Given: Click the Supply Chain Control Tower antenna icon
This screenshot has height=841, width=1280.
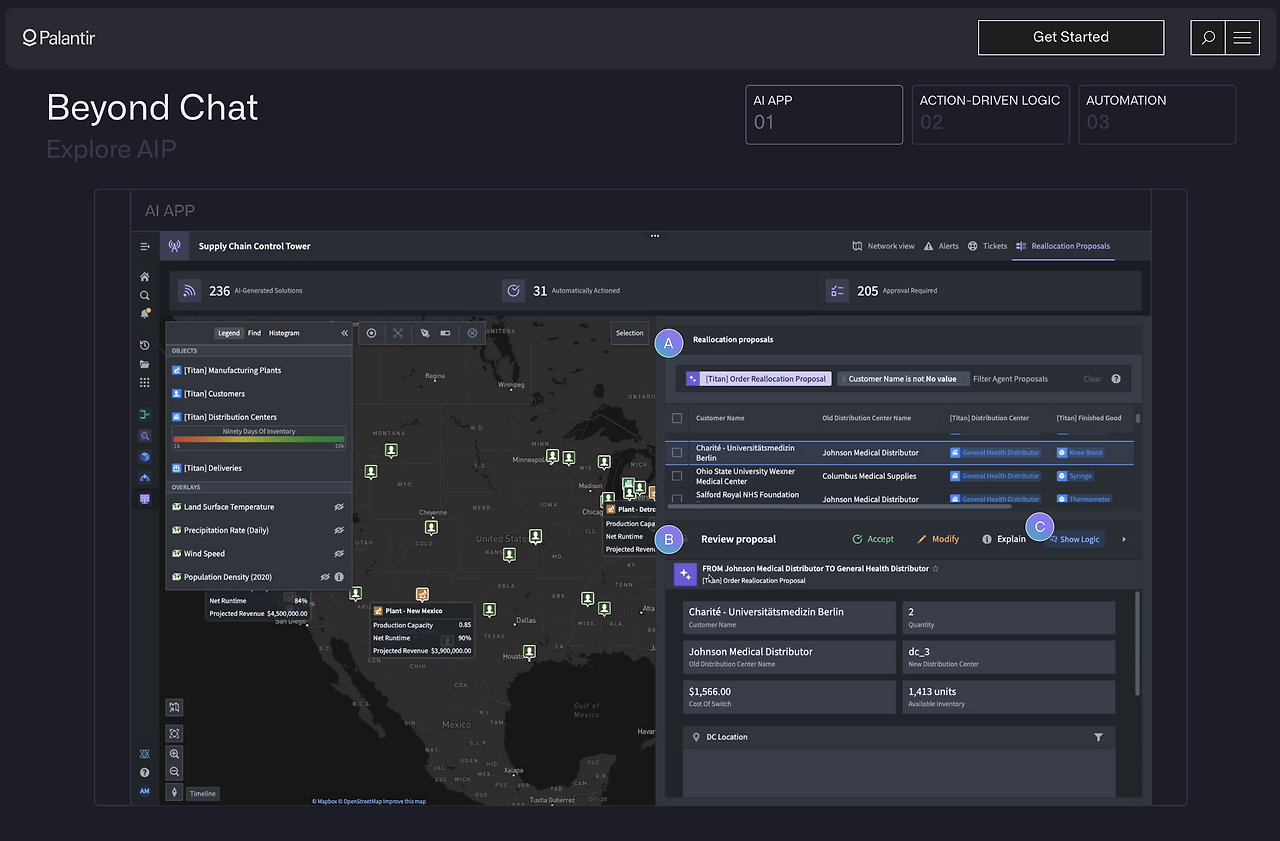Looking at the screenshot, I should tap(174, 246).
